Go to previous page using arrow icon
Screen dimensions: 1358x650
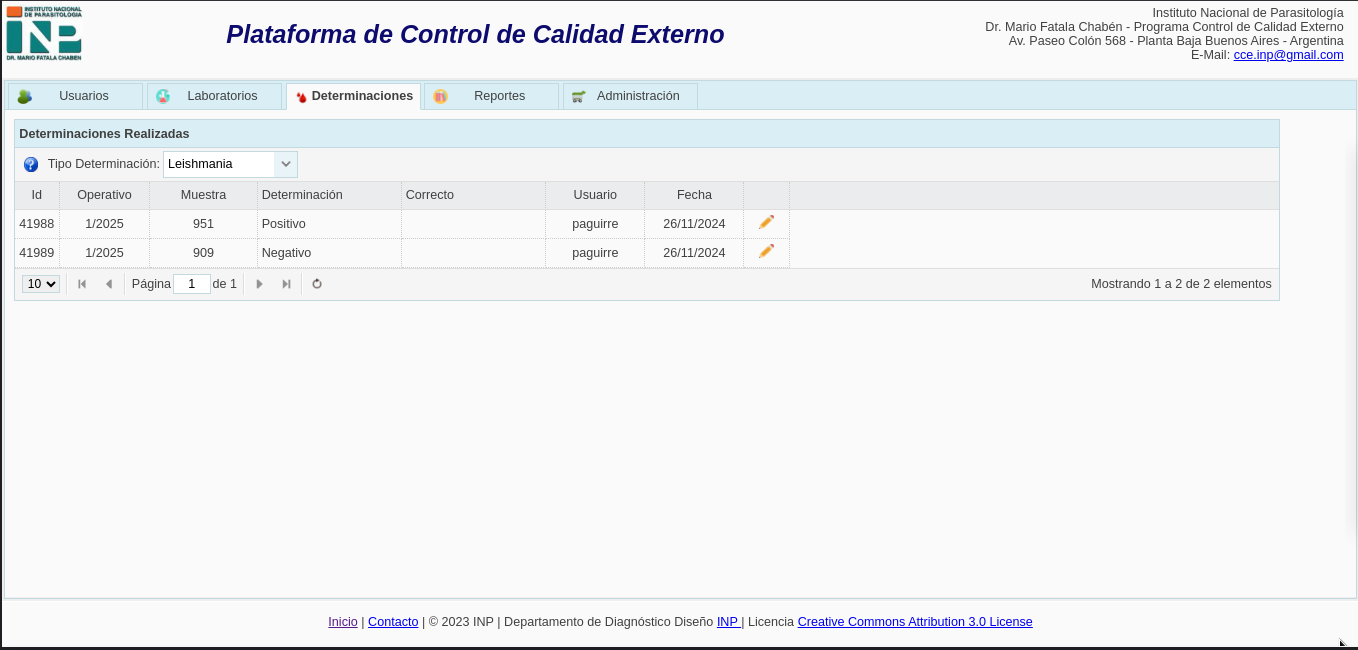tap(109, 284)
